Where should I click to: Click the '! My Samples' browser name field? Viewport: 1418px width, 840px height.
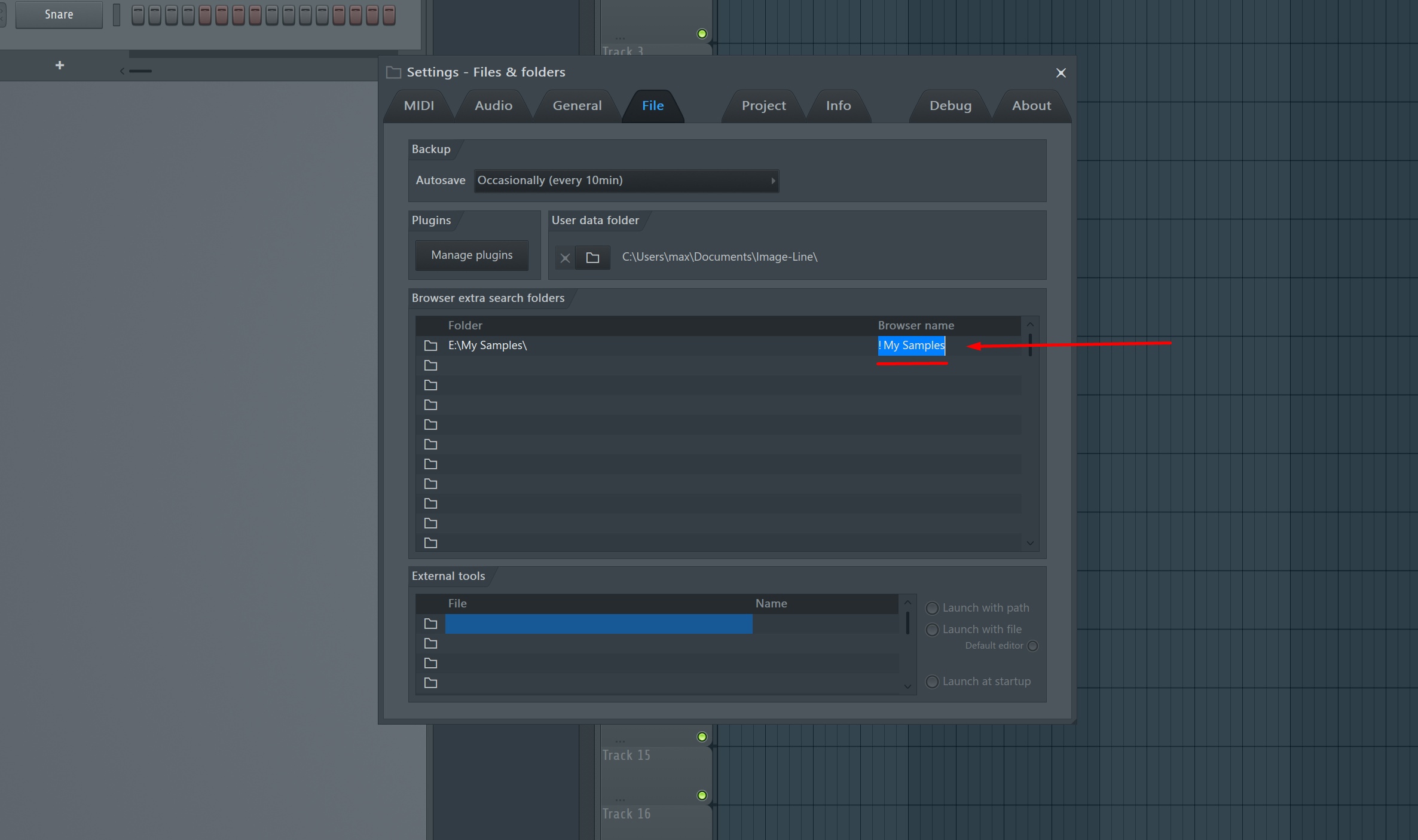click(911, 346)
